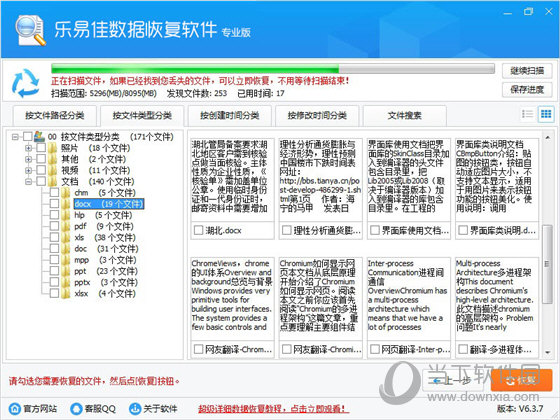Select the pptx (3个文件) tree row
Image resolution: width=560 pixels, height=420 pixels.
(x=106, y=282)
